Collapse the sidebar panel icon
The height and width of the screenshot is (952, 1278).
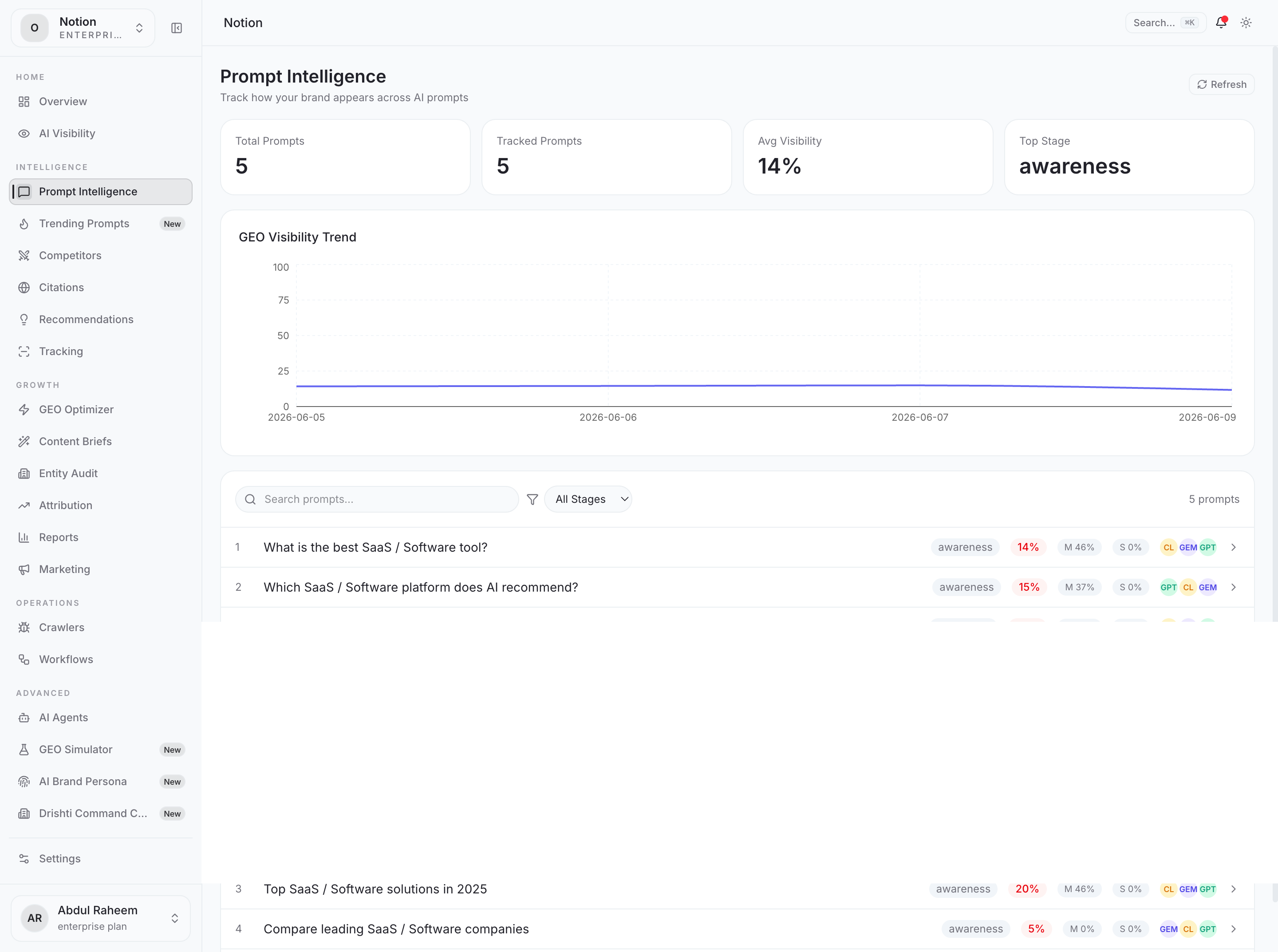tap(176, 28)
